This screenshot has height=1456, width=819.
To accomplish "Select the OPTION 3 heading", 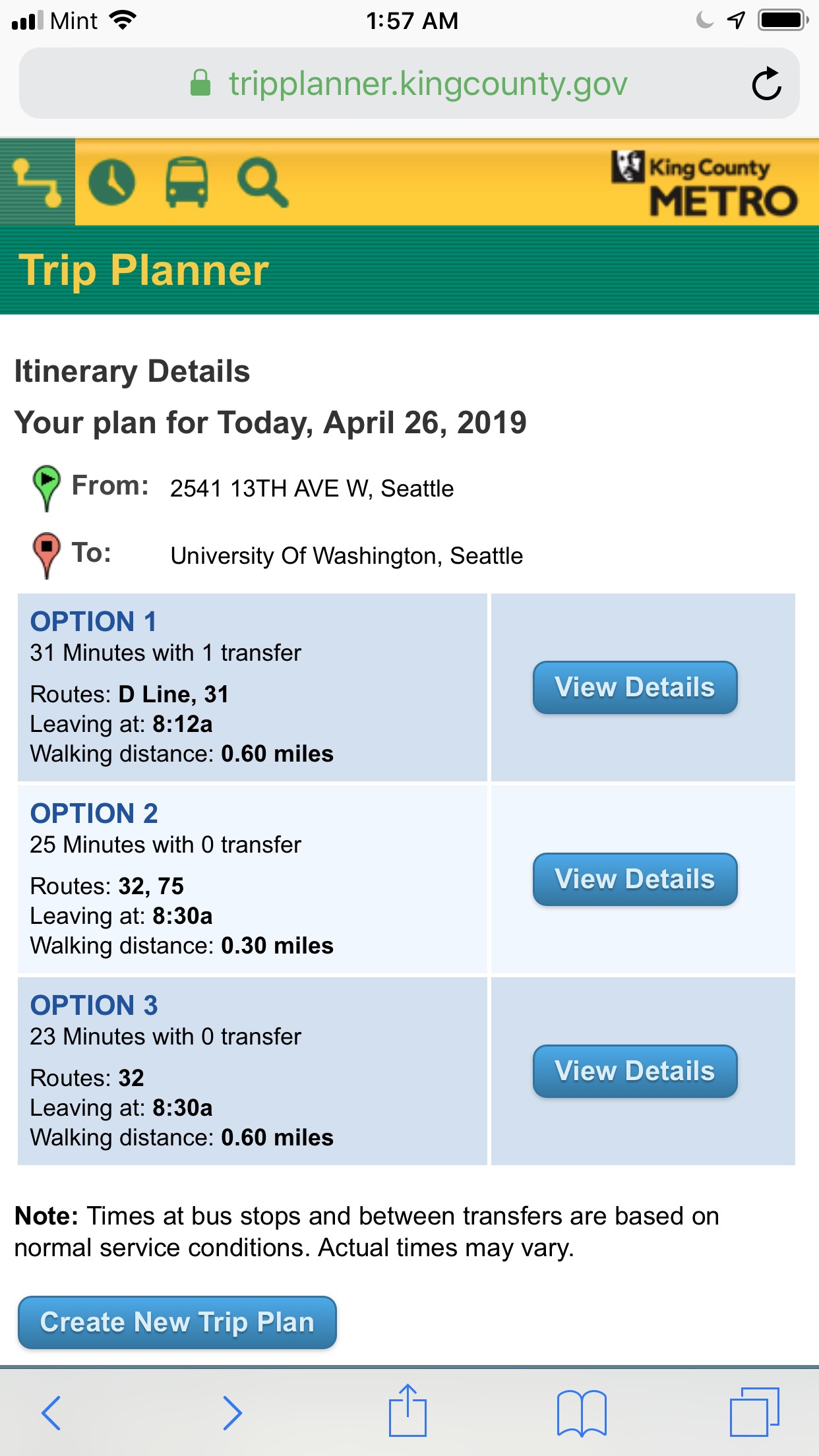I will [94, 1005].
